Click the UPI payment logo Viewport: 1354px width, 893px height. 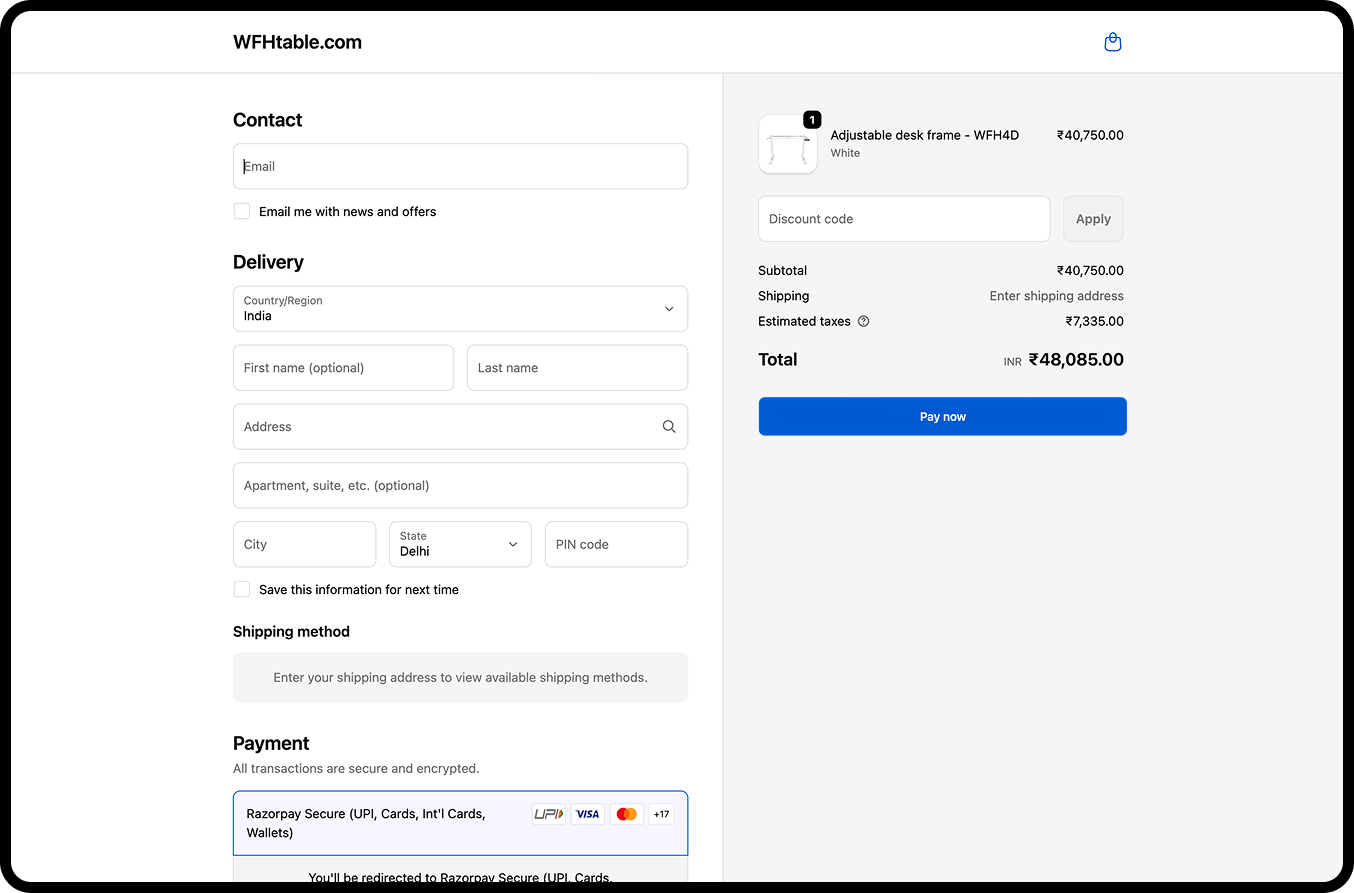tap(548, 814)
